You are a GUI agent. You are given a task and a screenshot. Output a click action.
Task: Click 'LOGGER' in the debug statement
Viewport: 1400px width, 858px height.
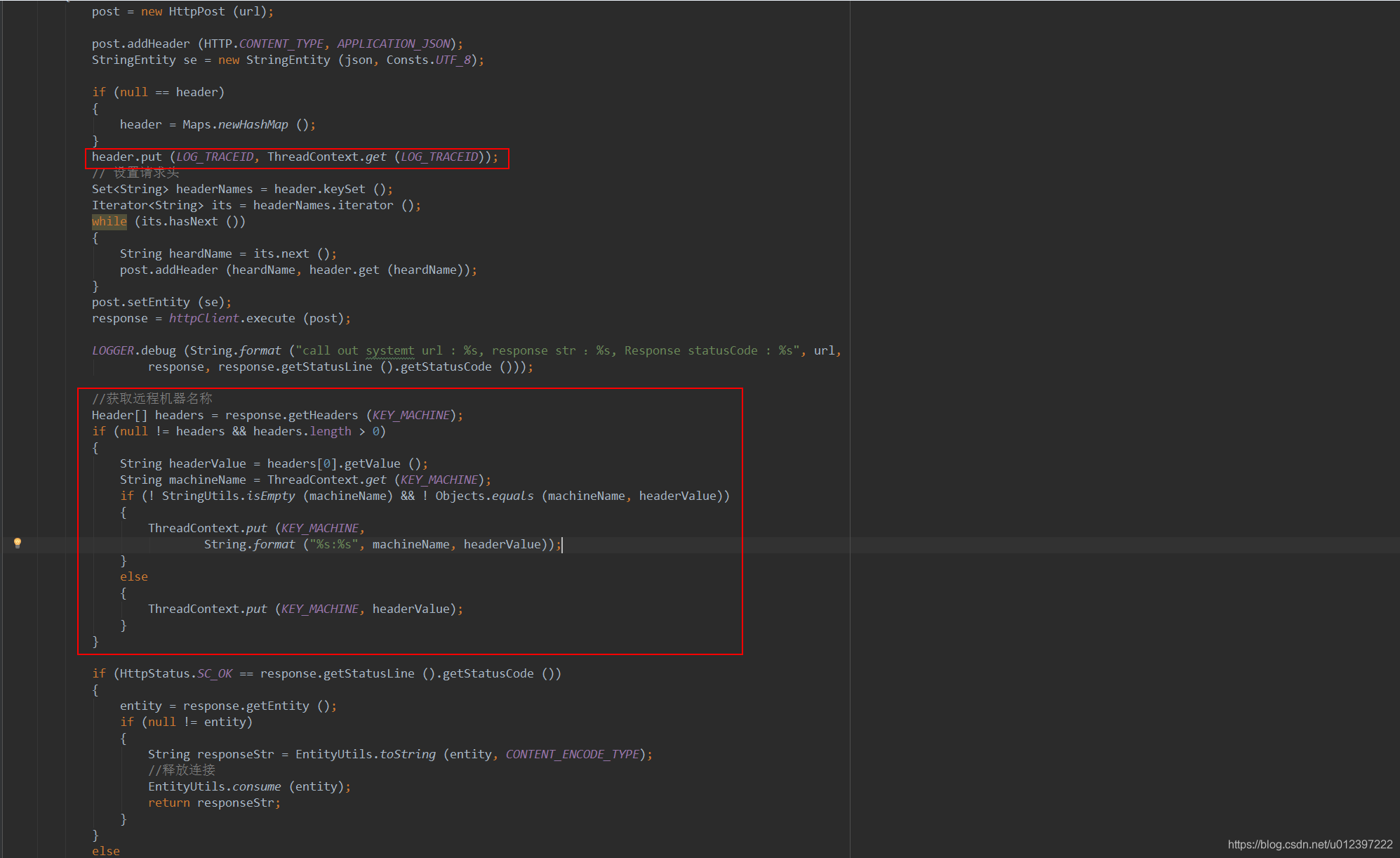click(113, 350)
